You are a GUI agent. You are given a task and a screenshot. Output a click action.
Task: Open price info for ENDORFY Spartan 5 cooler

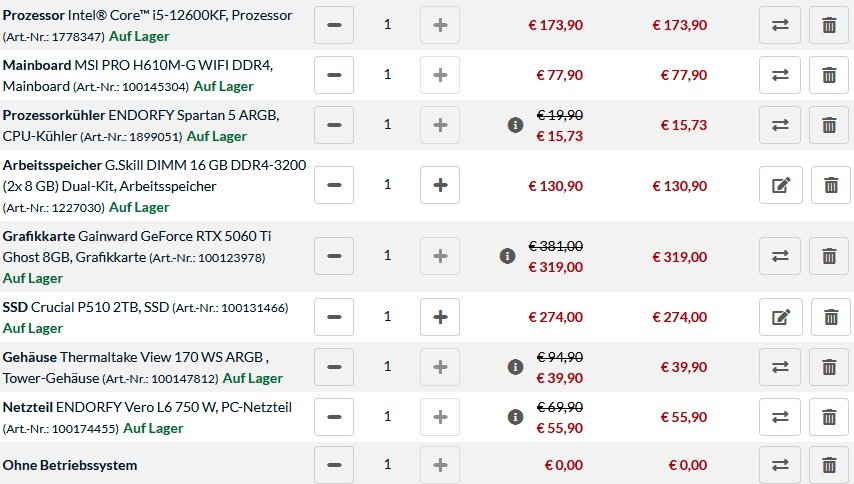tap(515, 125)
